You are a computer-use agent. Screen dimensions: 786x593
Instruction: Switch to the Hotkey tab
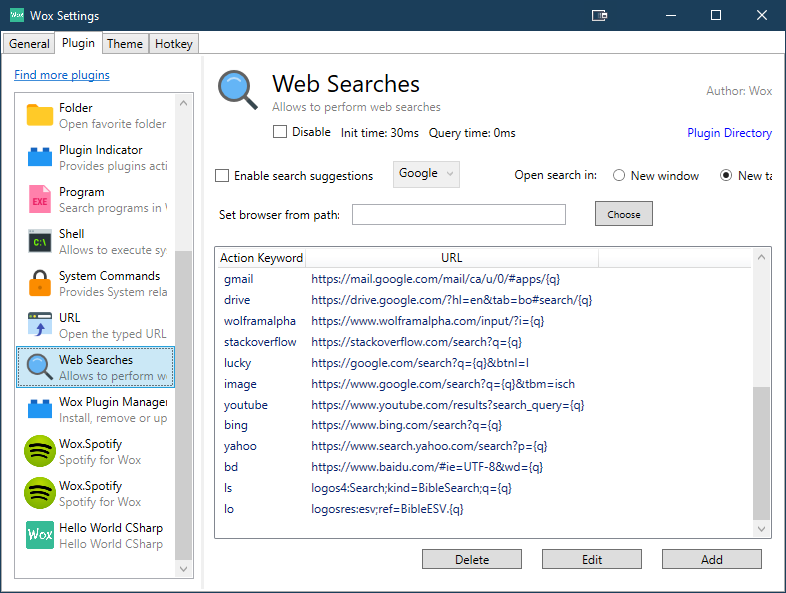pos(173,44)
